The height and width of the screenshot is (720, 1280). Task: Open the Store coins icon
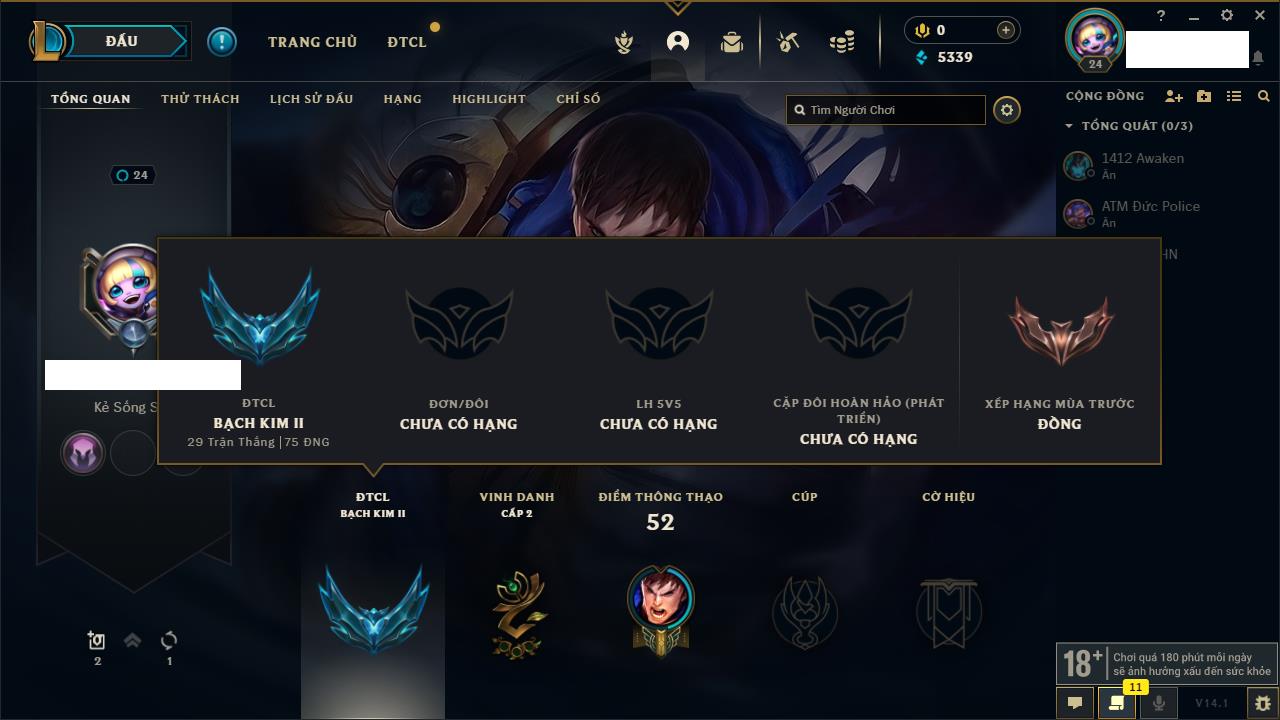pyautogui.click(x=842, y=42)
